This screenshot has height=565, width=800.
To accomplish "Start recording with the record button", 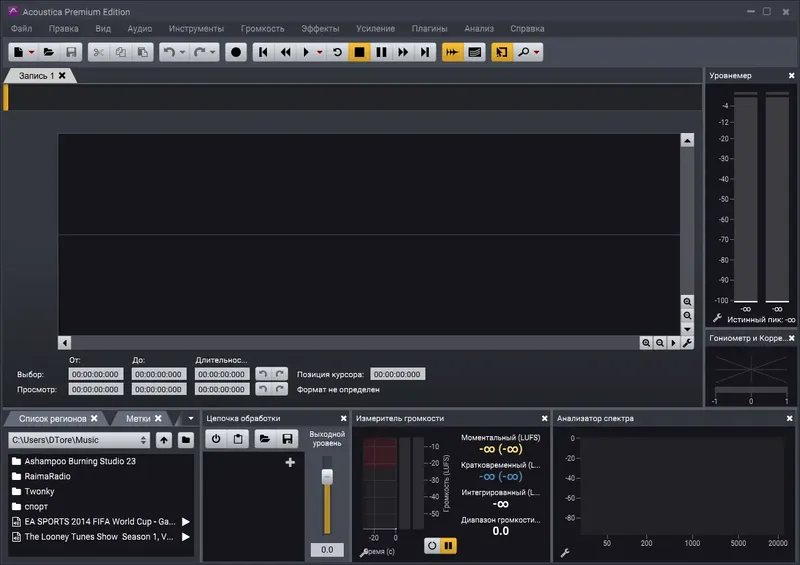I will (x=236, y=52).
